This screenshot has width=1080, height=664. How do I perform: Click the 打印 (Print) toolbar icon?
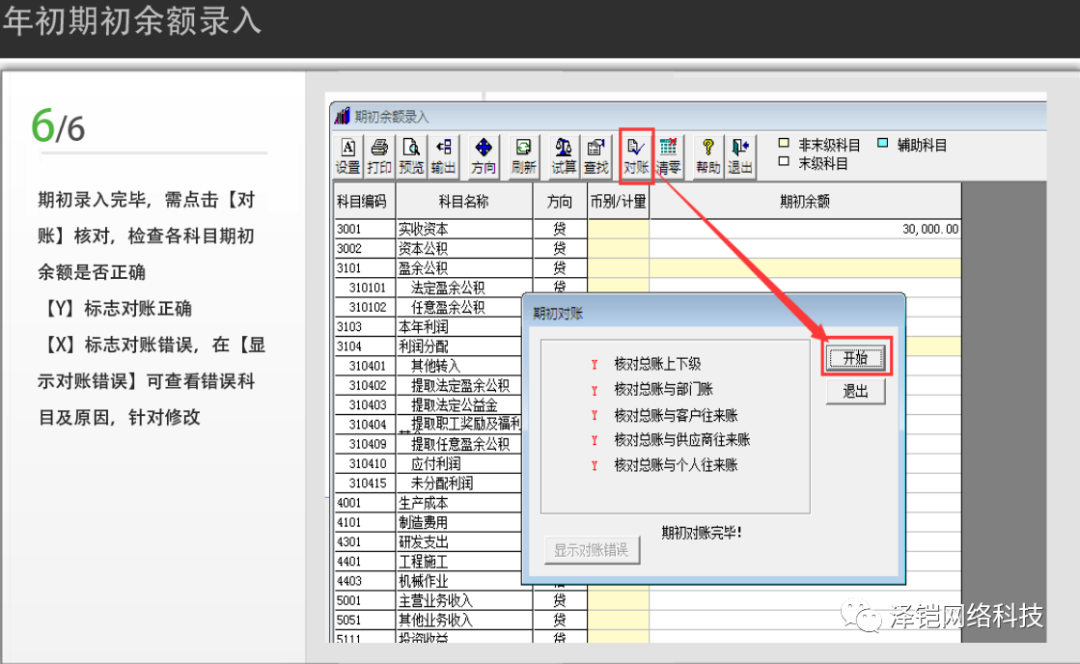[379, 156]
